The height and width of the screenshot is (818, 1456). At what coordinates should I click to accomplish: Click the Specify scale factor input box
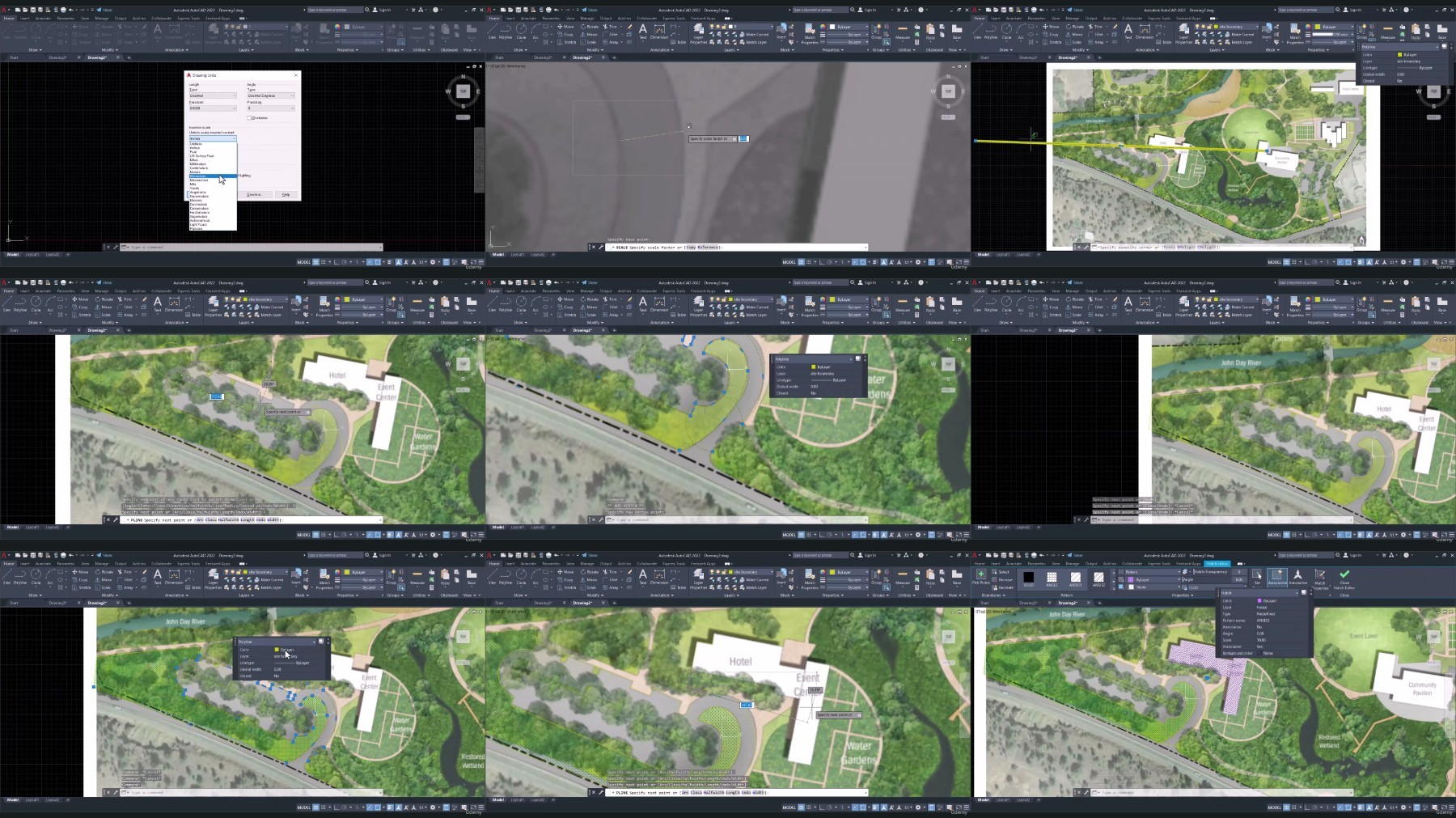point(743,138)
